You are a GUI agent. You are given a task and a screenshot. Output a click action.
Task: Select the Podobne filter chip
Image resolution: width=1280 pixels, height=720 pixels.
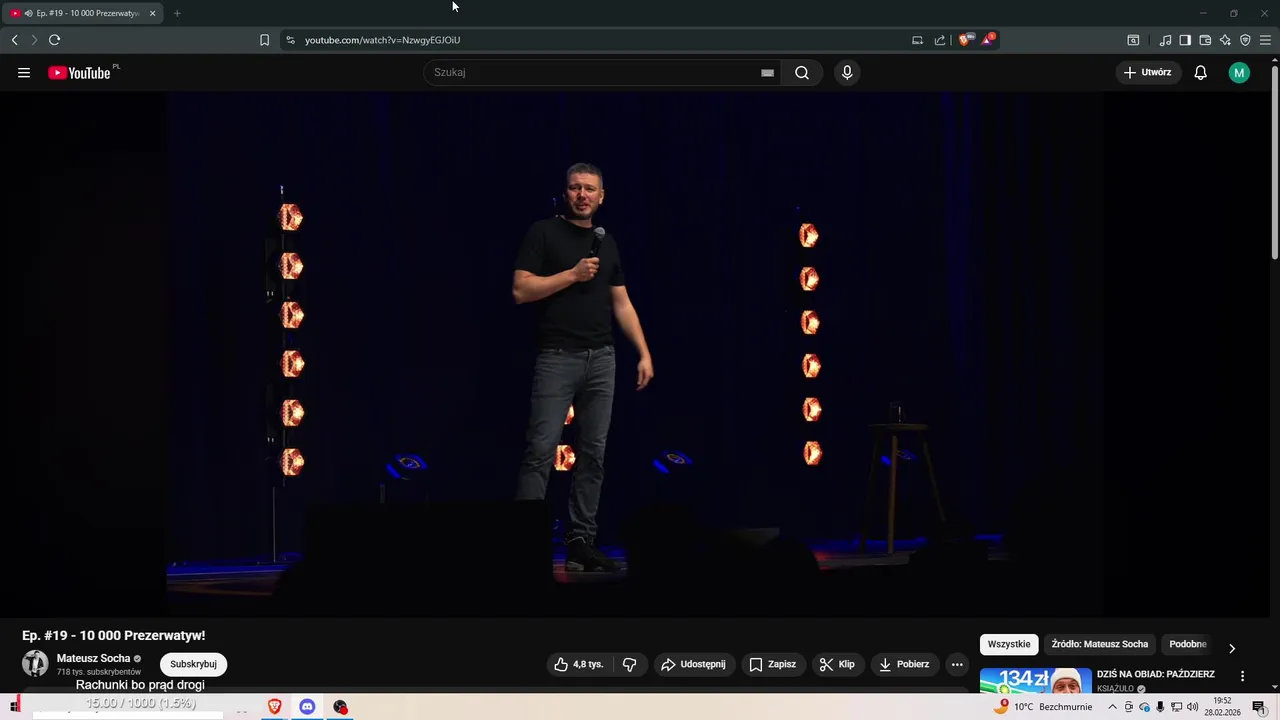1188,644
